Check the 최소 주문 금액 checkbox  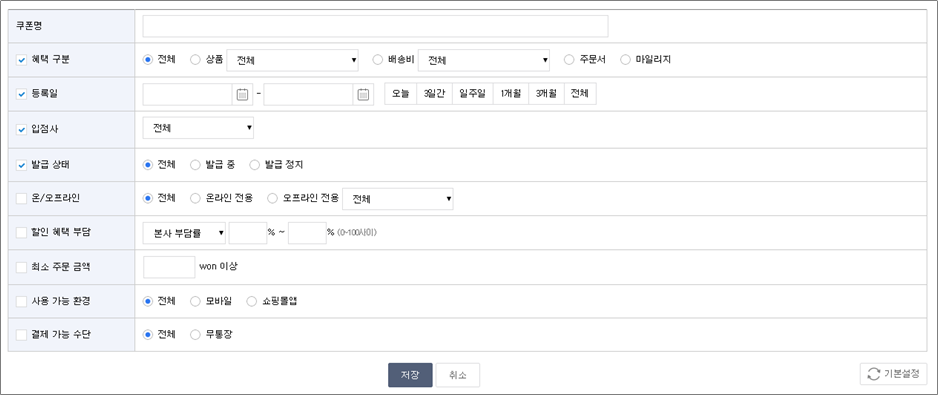(x=22, y=267)
